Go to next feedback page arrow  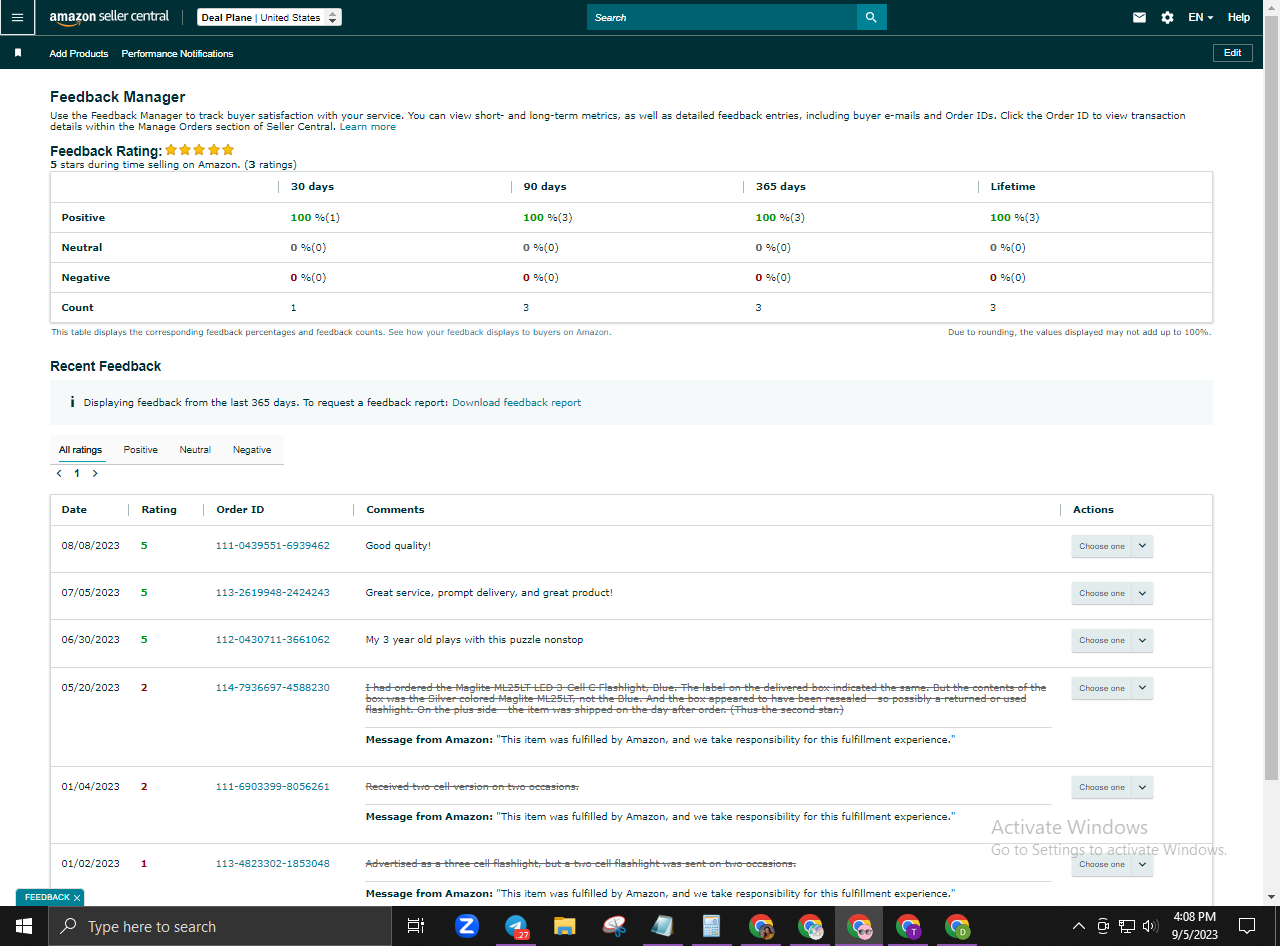pyautogui.click(x=95, y=473)
